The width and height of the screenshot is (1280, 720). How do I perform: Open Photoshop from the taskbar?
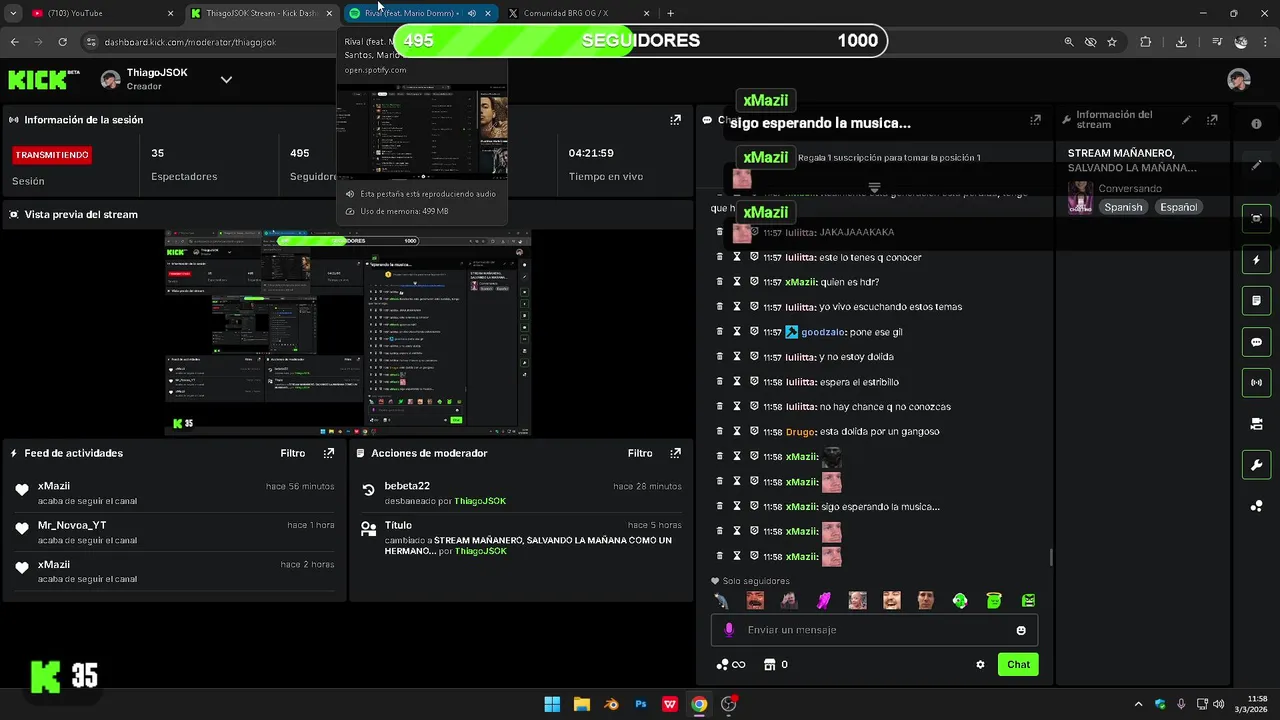(x=641, y=704)
